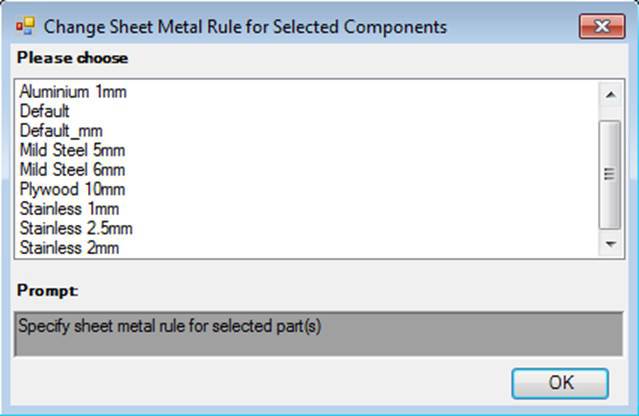Close the dialog with the X button
The height and width of the screenshot is (416, 639).
[x=602, y=26]
